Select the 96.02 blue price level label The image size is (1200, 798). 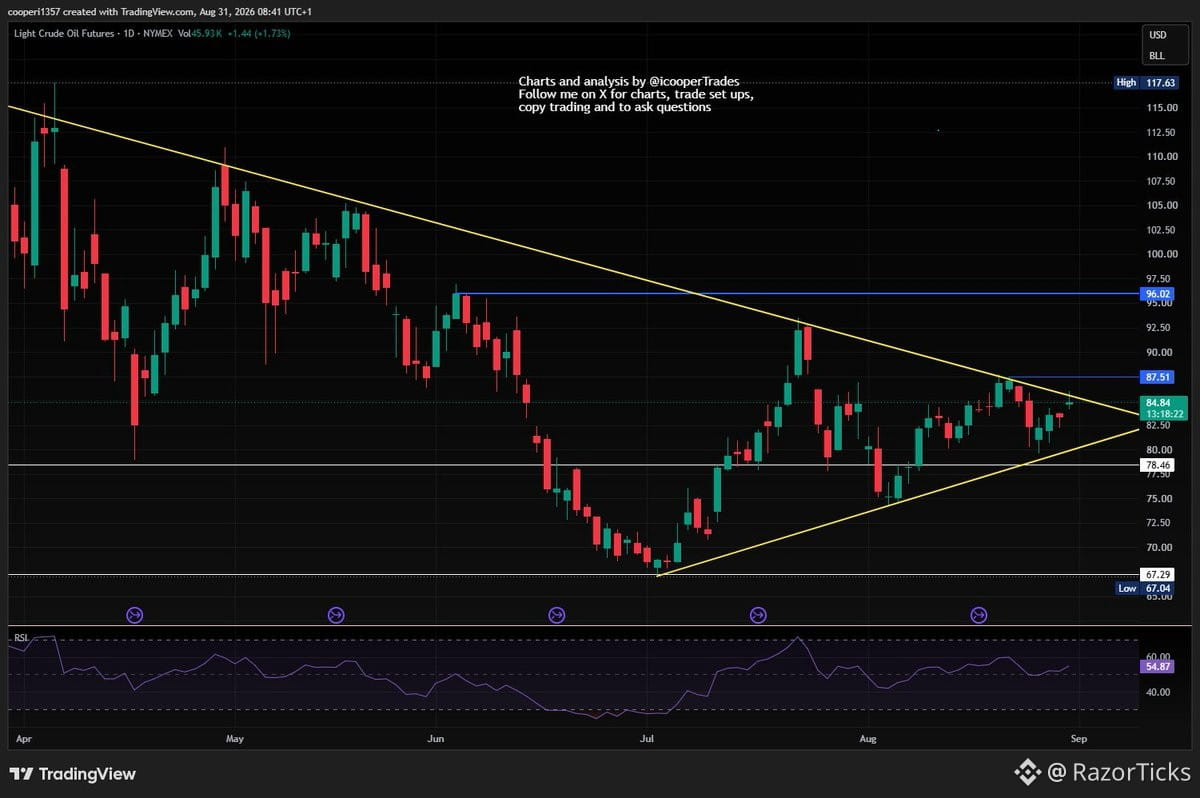point(1158,295)
